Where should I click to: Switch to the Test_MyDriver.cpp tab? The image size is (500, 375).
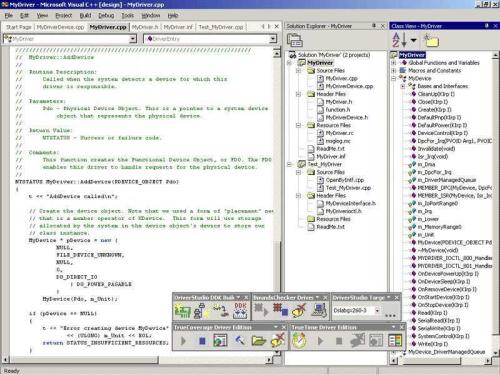(221, 27)
